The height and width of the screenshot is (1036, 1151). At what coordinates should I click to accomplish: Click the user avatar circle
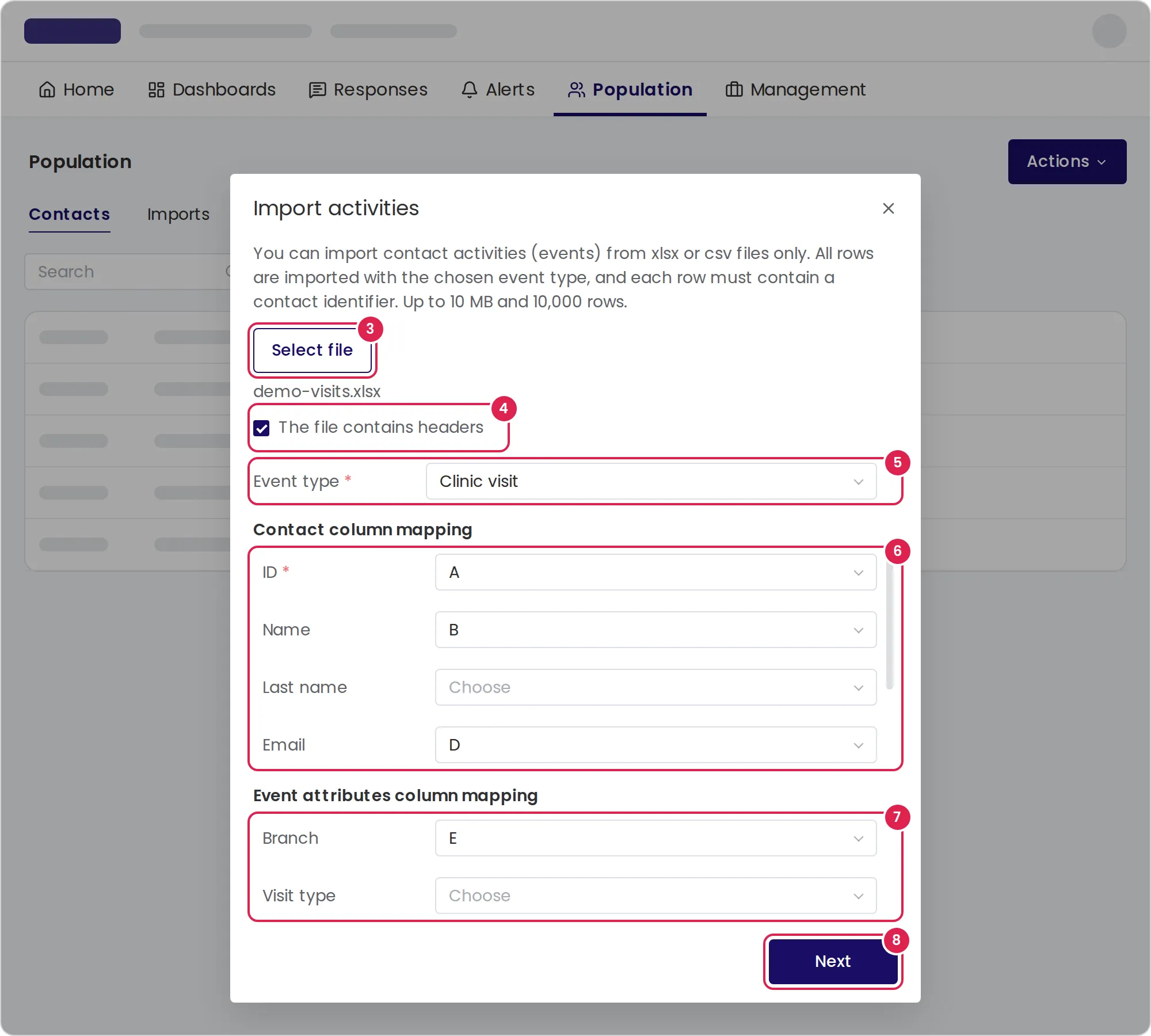pyautogui.click(x=1109, y=31)
